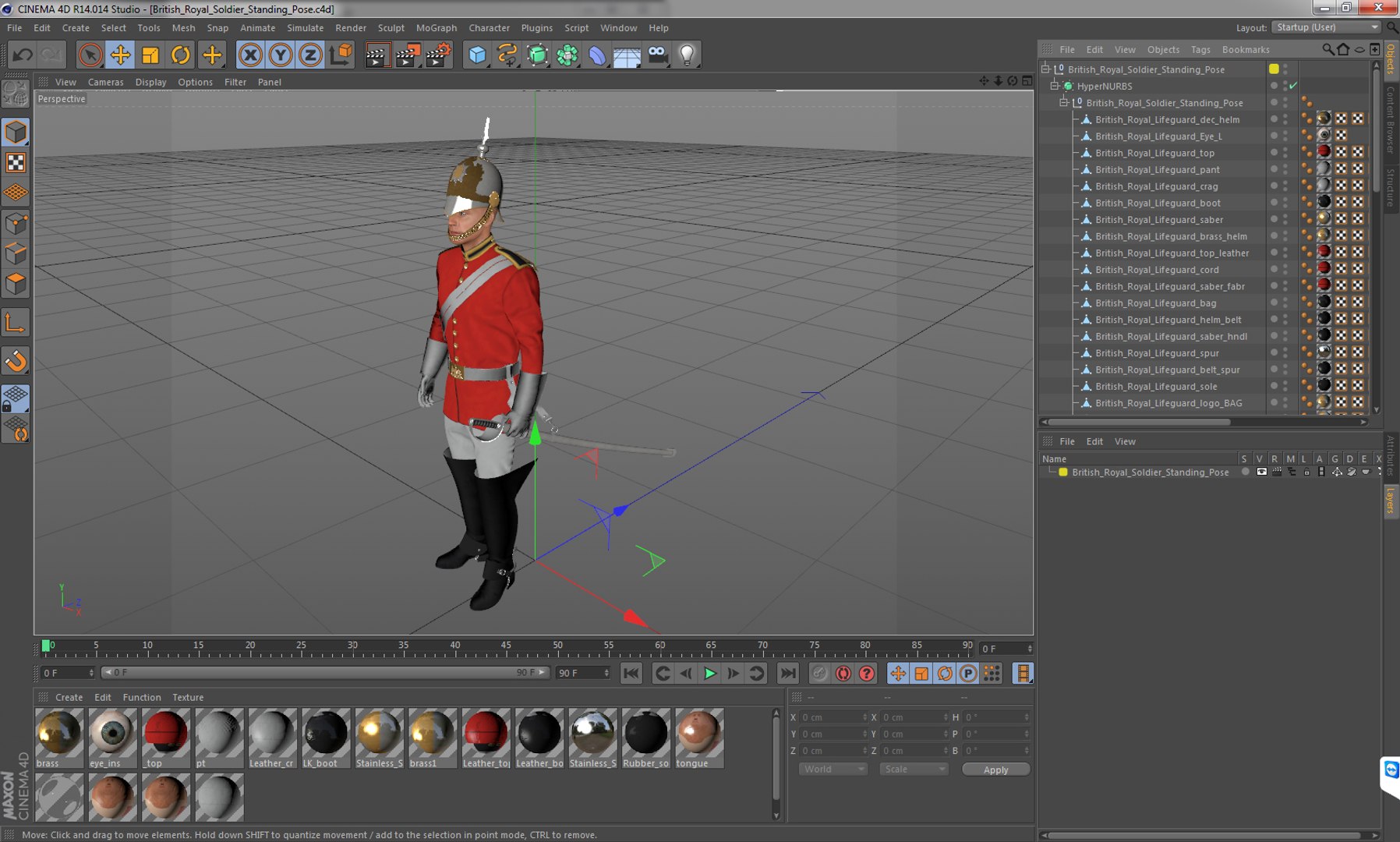Select the eye_ins material swatch

112,738
